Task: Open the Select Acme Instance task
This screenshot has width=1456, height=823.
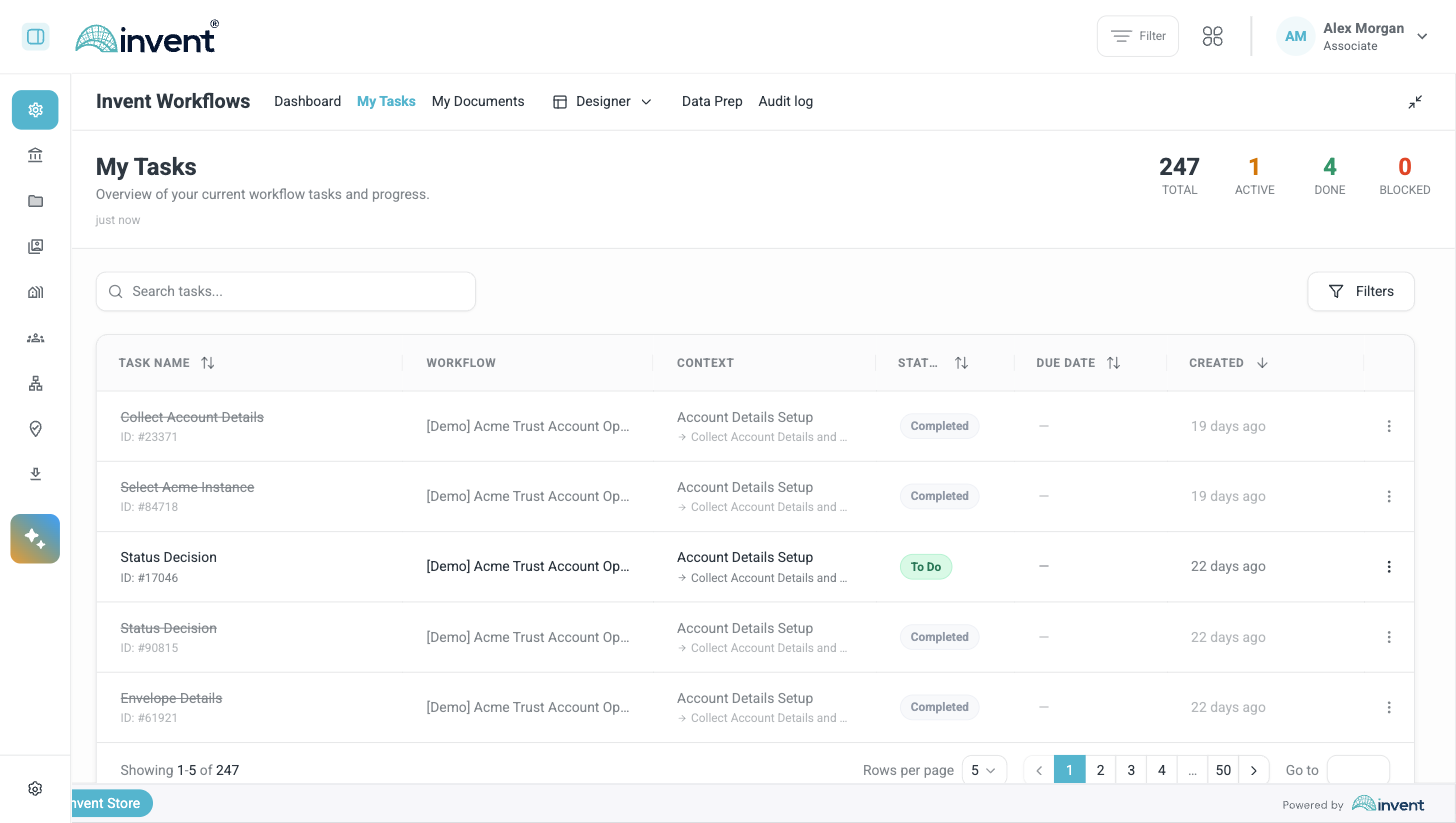Action: click(187, 487)
